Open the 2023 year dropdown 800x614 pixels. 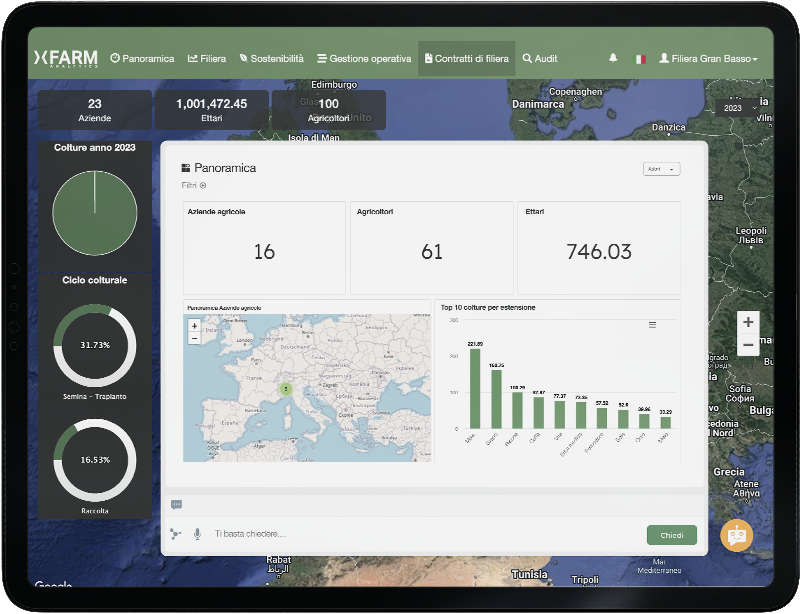[x=736, y=107]
